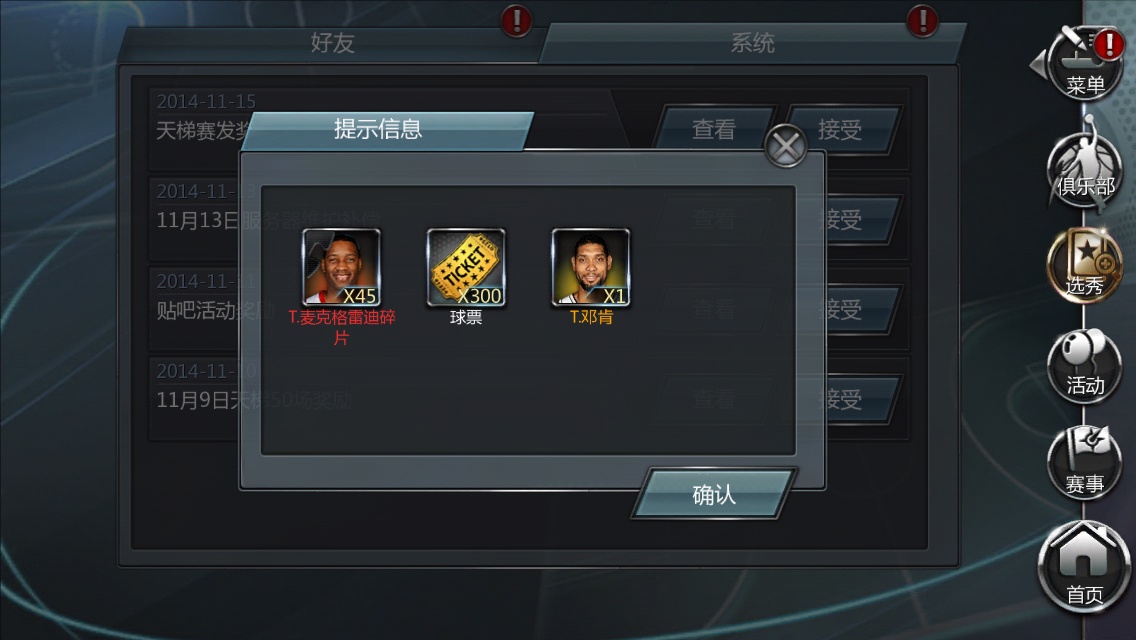Select the T.邓肯 player card
Screen dimensions: 1136x640
tap(590, 267)
